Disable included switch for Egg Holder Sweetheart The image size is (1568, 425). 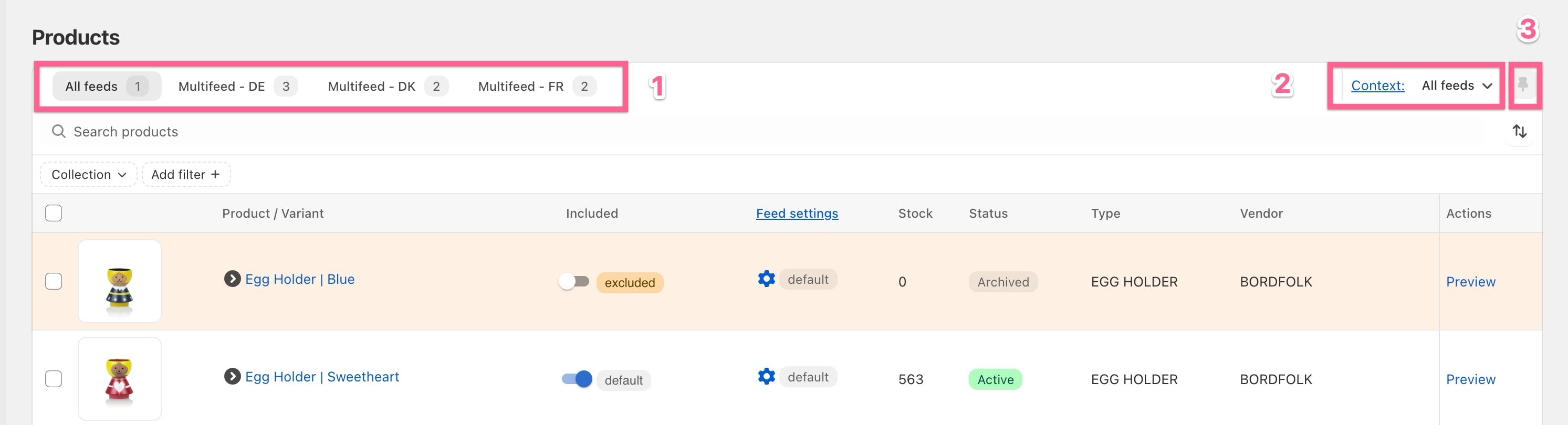(x=577, y=379)
